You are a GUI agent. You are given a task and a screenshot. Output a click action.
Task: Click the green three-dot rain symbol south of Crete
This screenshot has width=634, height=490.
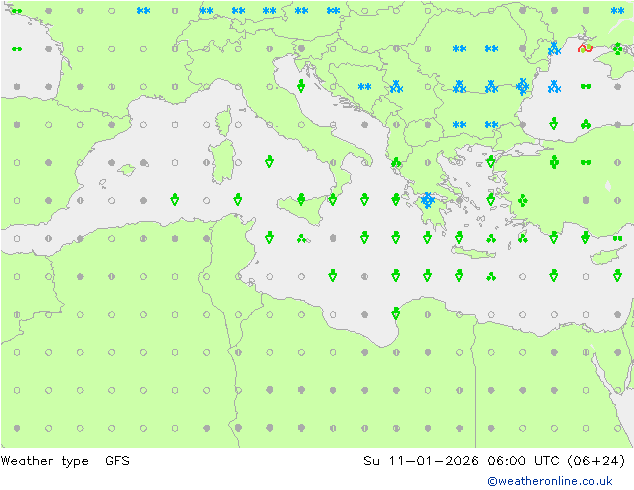(491, 277)
